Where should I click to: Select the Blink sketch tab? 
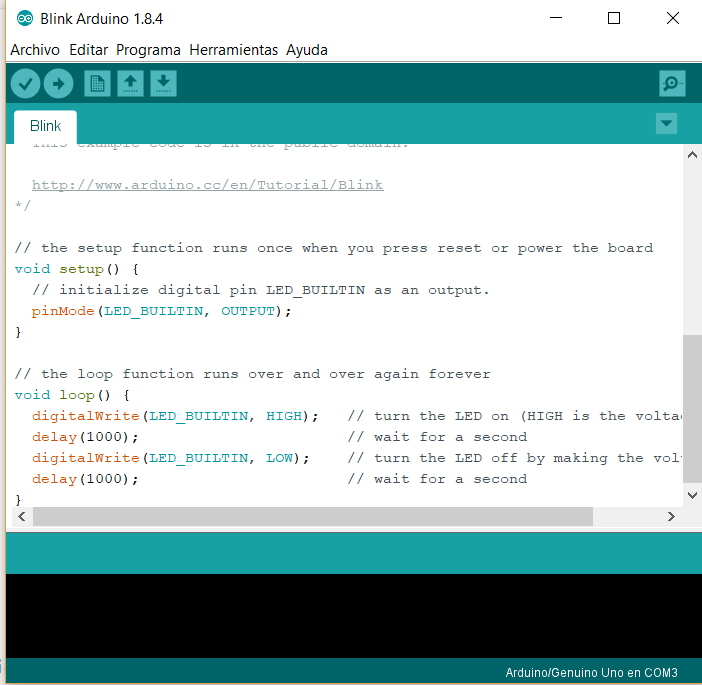point(45,126)
